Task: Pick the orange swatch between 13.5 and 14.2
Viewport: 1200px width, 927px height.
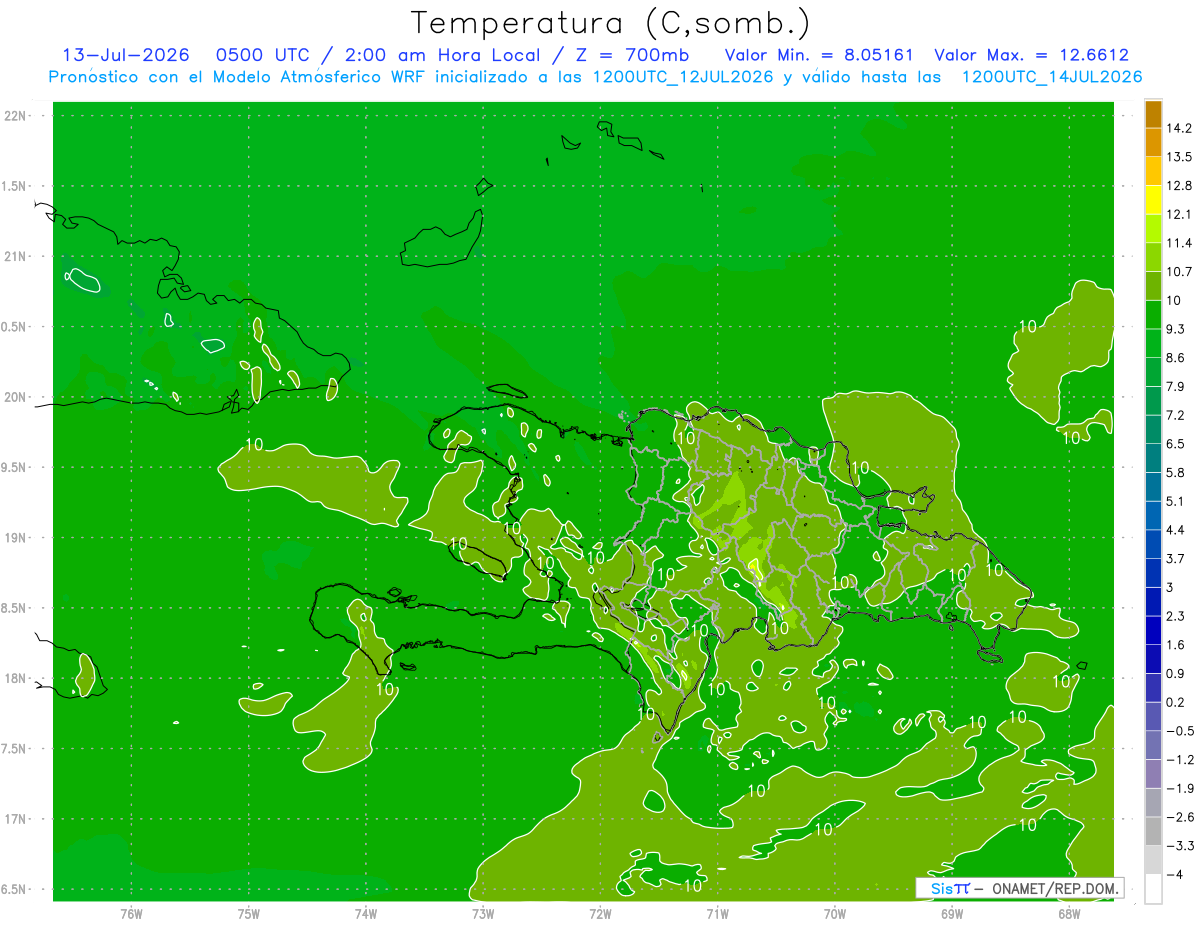Action: (1153, 142)
